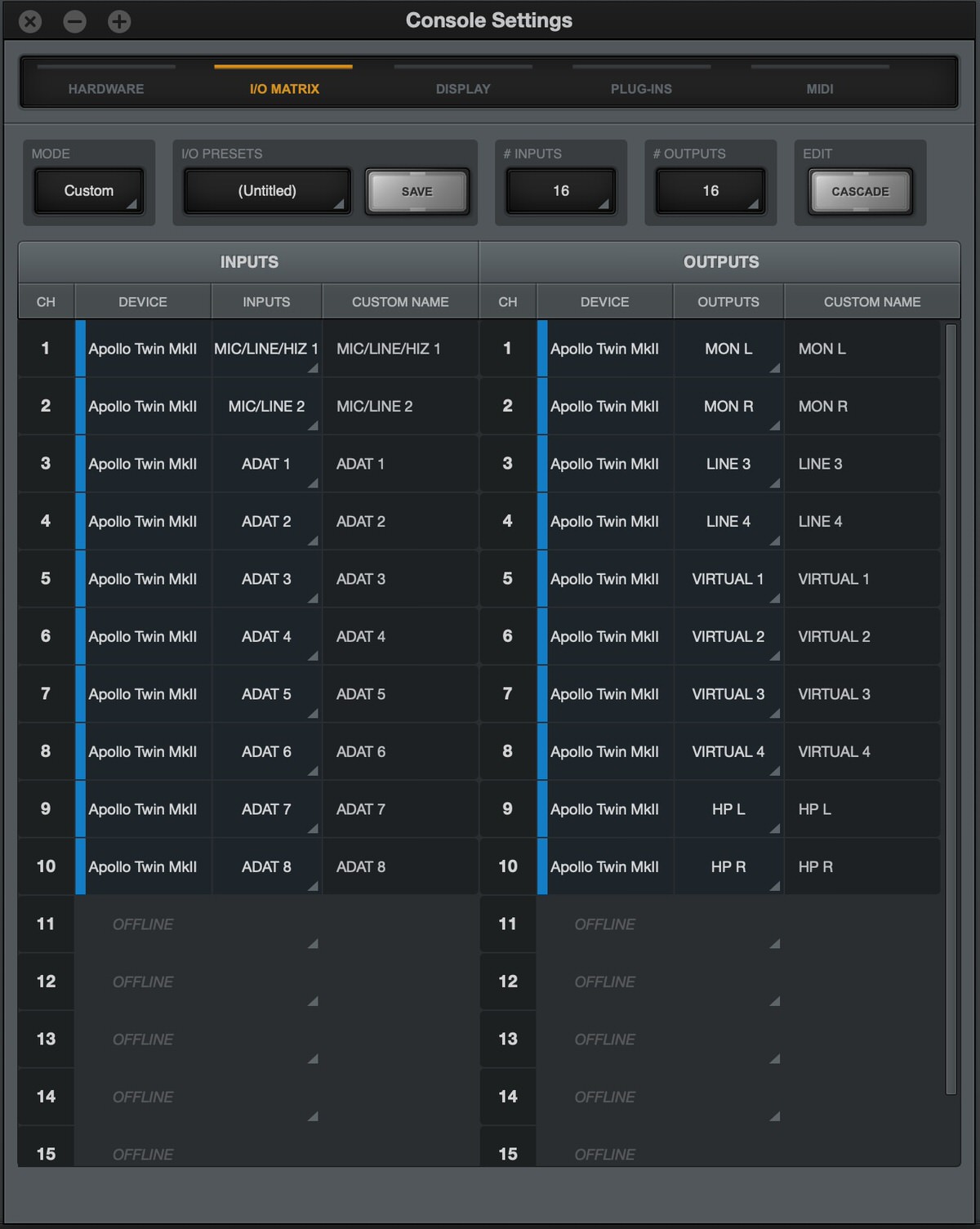Screen dimensions: 980x1229
Task: Edit the LINE 3 custom name field
Action: tap(862, 464)
